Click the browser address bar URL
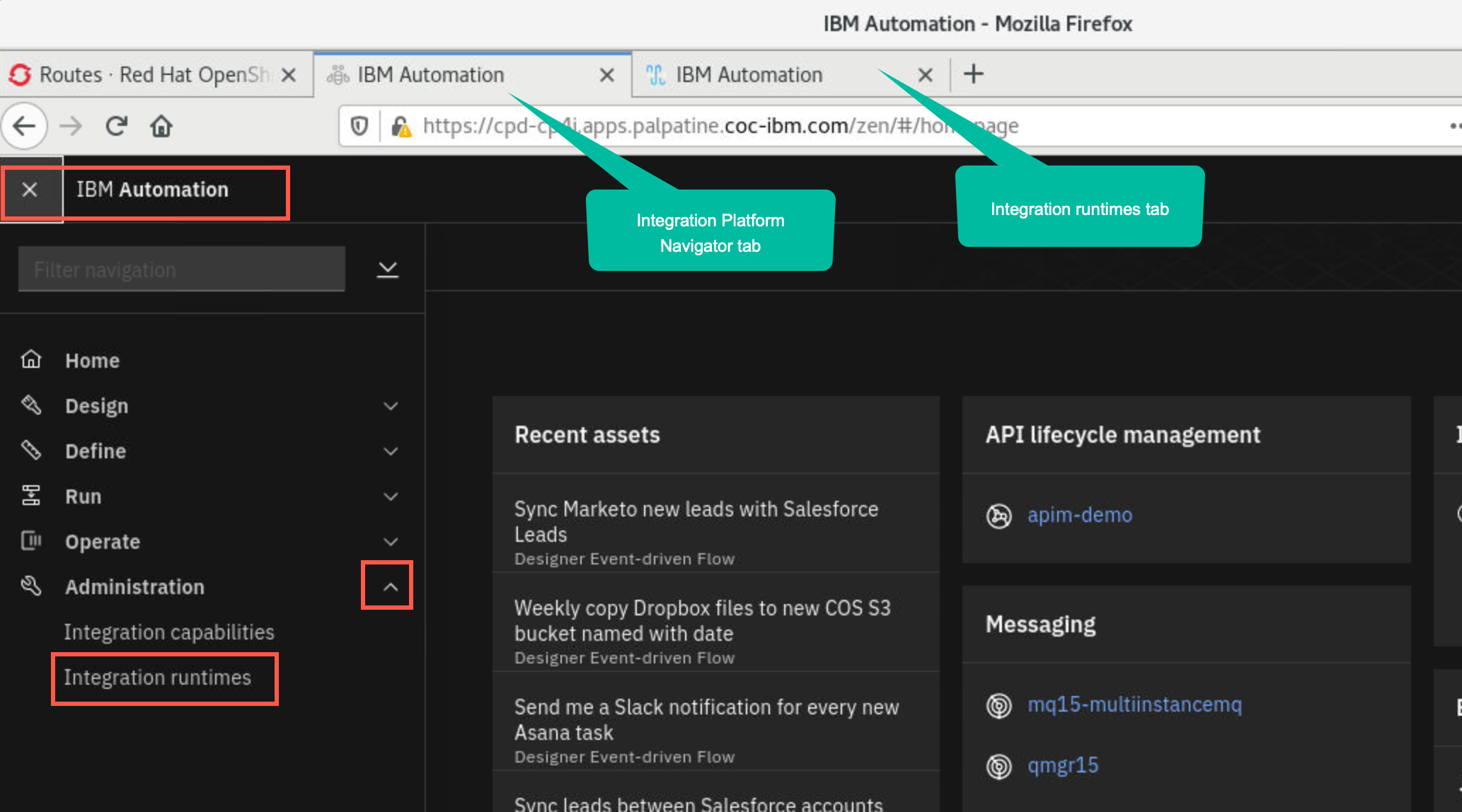 pyautogui.click(x=720, y=126)
